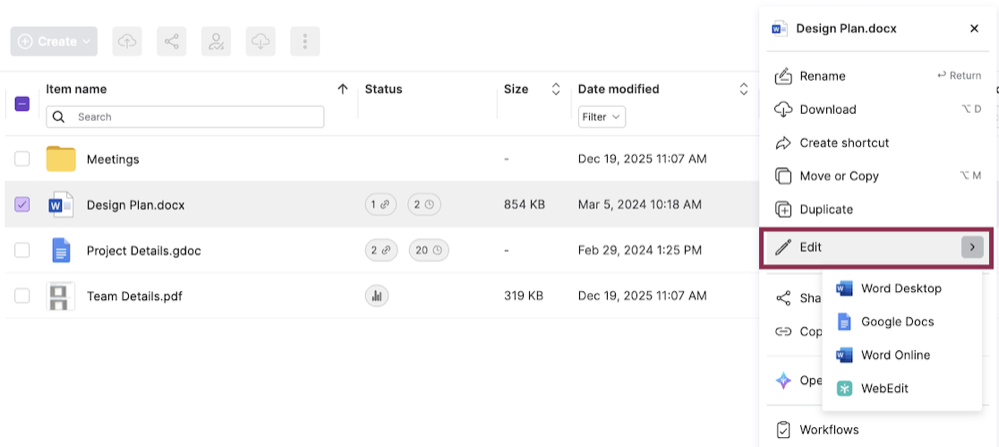Click the WebEdit icon in submenu
This screenshot has height=447, width=999.
(x=844, y=388)
